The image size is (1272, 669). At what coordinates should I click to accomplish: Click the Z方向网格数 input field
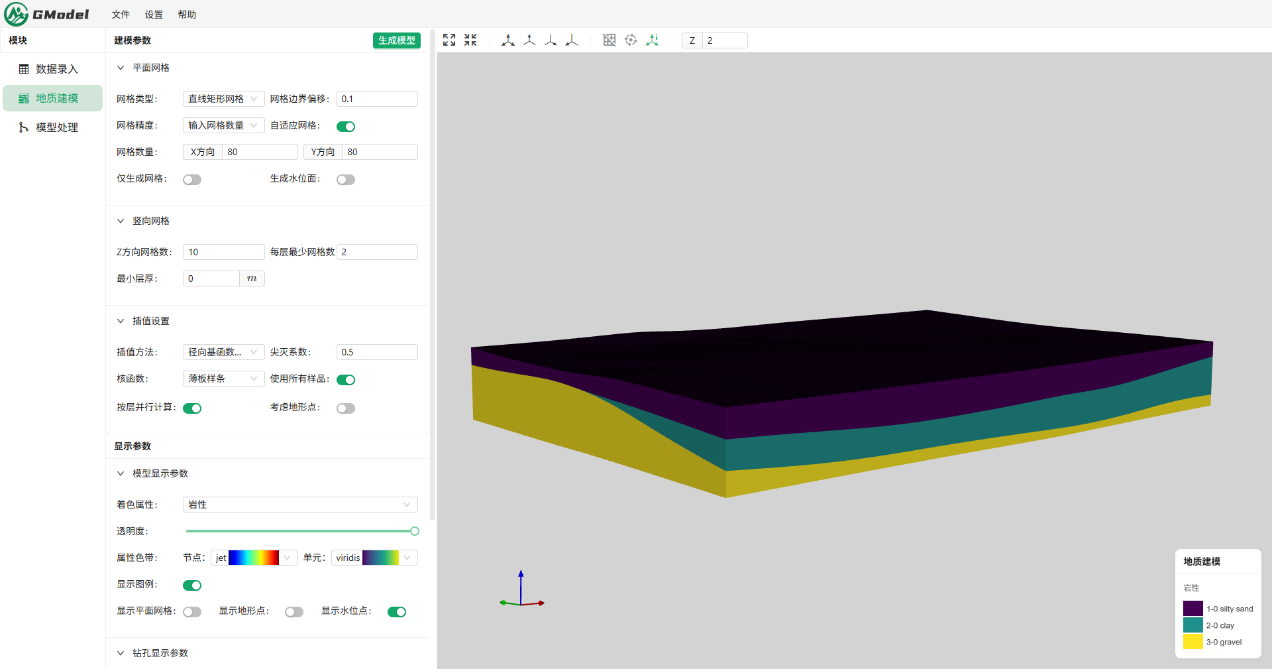(224, 252)
